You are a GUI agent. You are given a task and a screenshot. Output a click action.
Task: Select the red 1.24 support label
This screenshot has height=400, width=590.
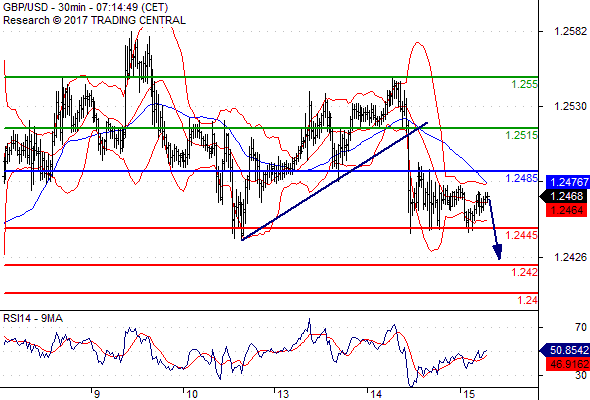528,300
